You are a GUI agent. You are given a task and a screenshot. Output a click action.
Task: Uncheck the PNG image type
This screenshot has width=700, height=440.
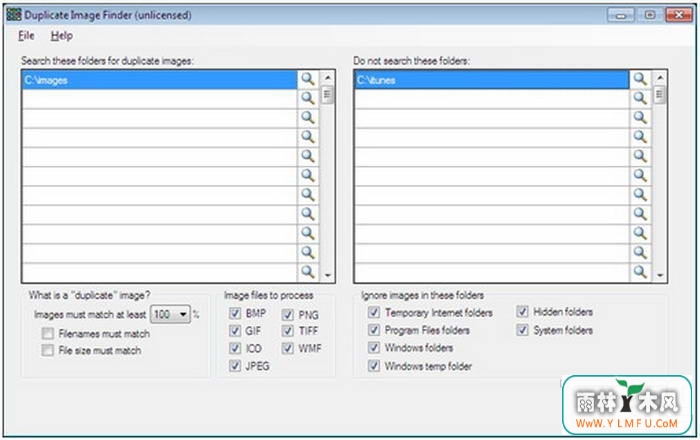pyautogui.click(x=288, y=315)
